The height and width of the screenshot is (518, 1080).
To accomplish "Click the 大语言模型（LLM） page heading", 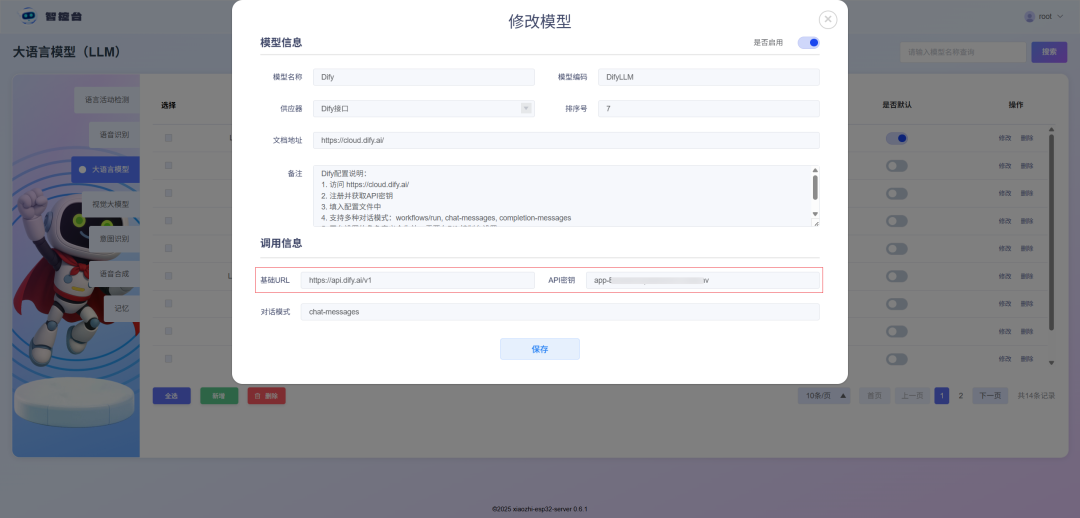I will 68,52.
